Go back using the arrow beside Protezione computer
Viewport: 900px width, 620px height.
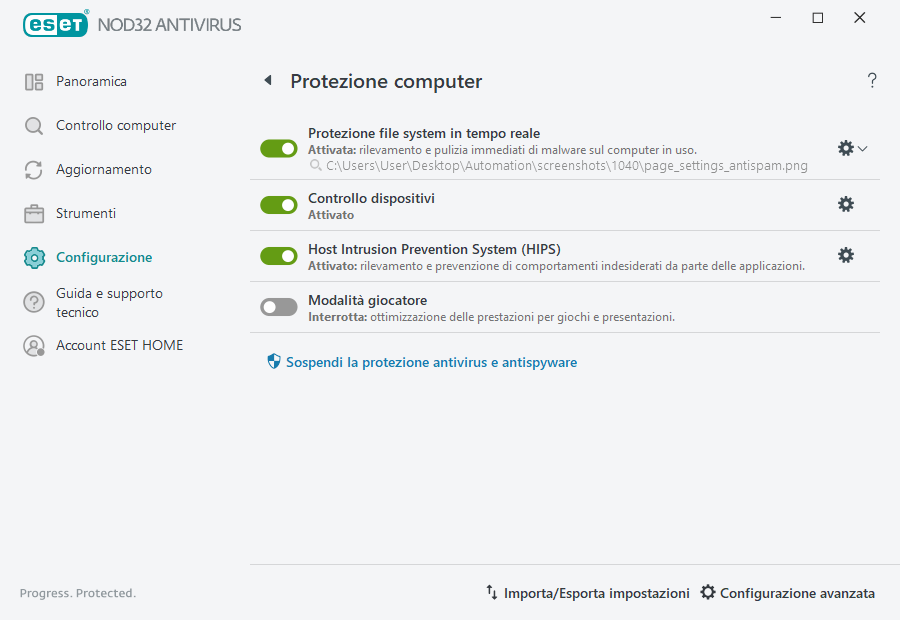tap(267, 80)
